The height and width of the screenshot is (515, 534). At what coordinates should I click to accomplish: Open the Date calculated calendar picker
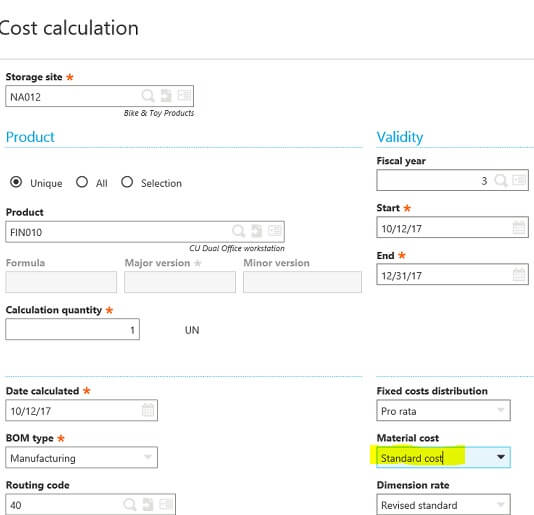pyautogui.click(x=148, y=410)
